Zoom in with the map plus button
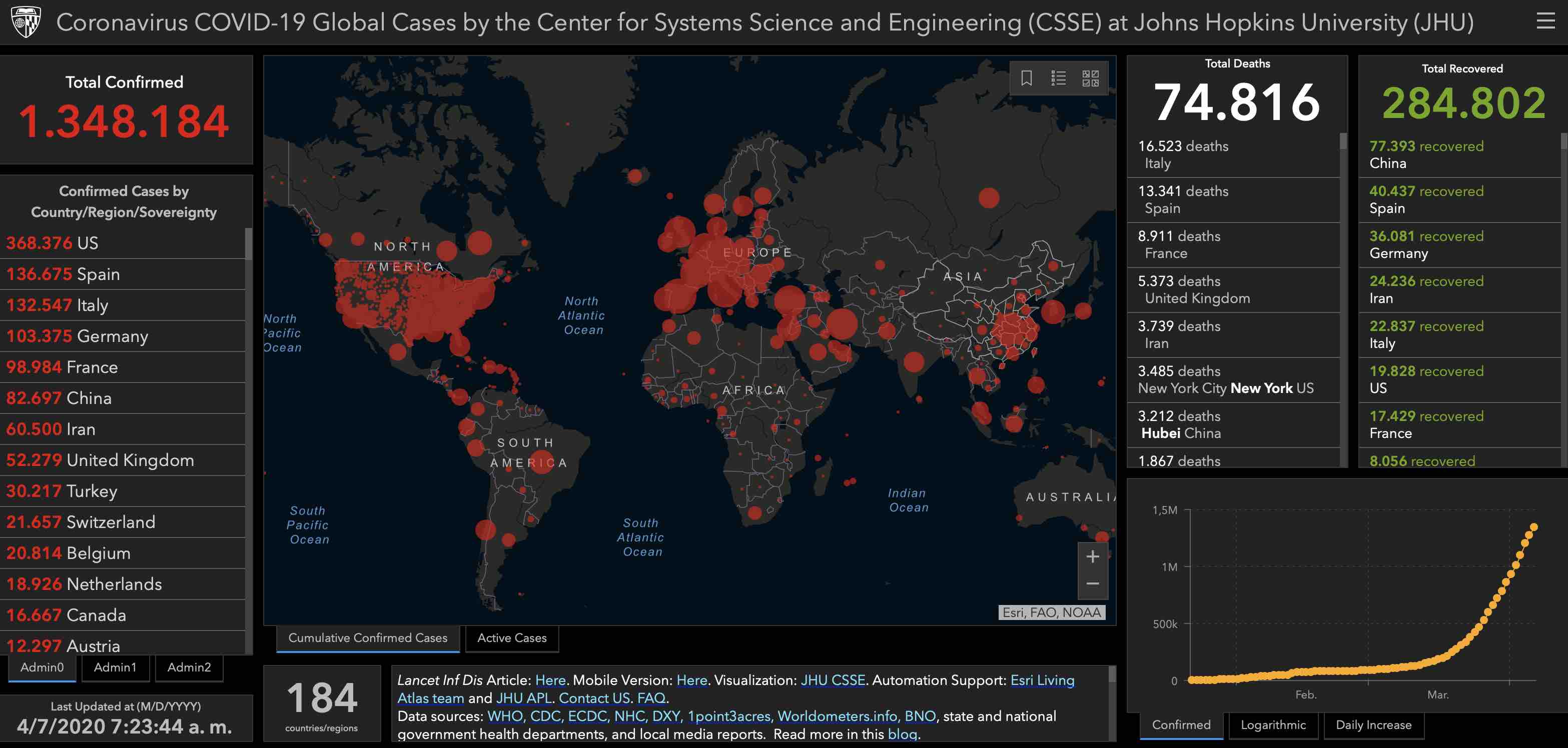This screenshot has height=748, width=1568. tap(1093, 556)
